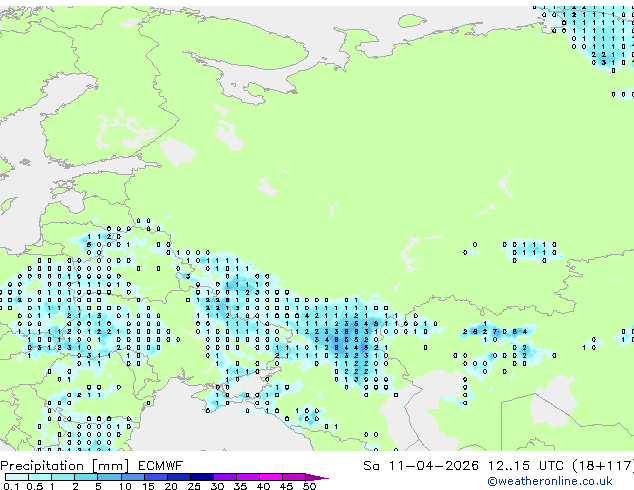Click the legend label '20'
The width and height of the screenshot is (634, 490).
(171, 486)
